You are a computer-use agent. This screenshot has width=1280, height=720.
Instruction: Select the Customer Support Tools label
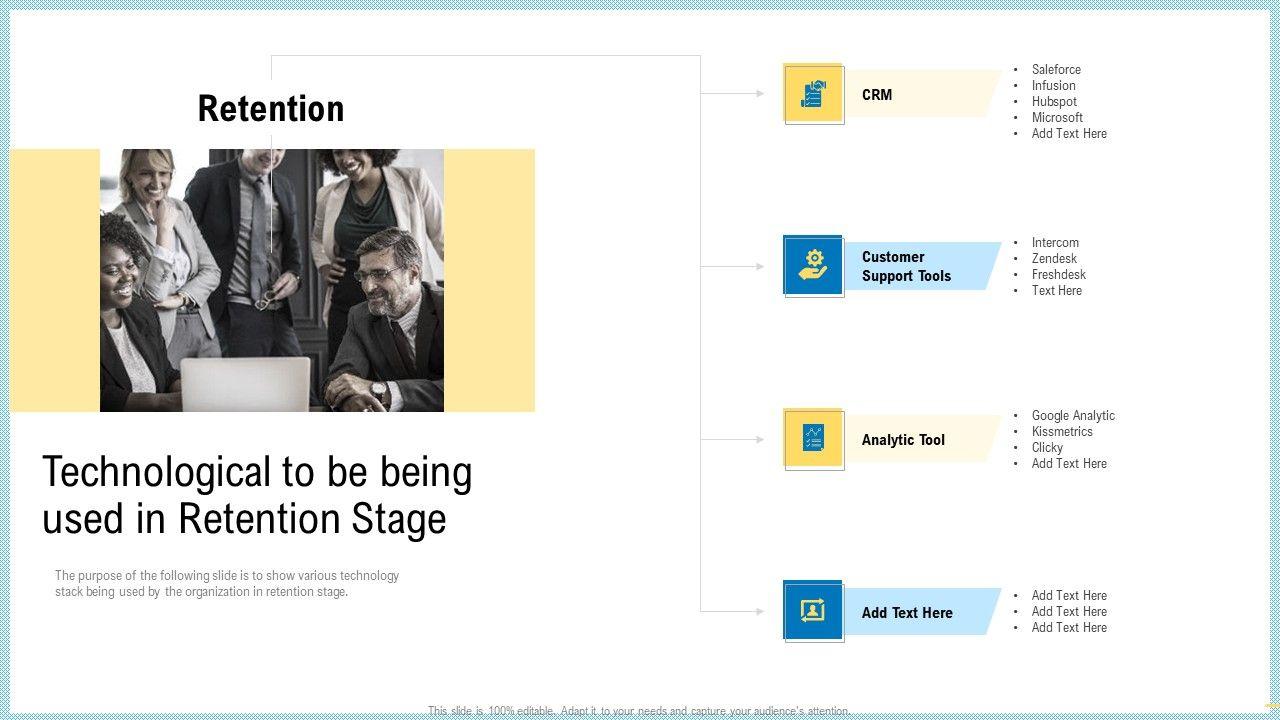(x=906, y=266)
